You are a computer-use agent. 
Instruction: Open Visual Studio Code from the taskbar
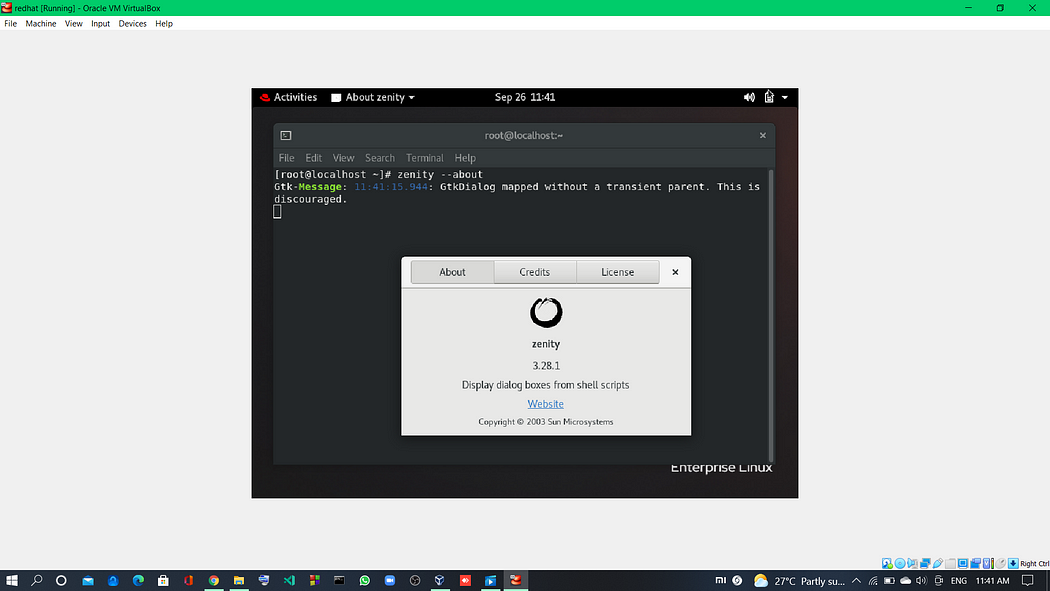click(289, 580)
